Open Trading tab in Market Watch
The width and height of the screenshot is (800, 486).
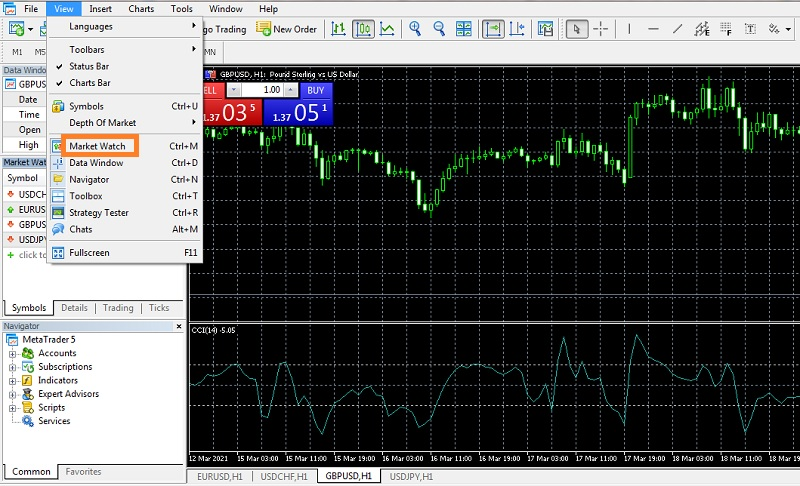[x=118, y=308]
